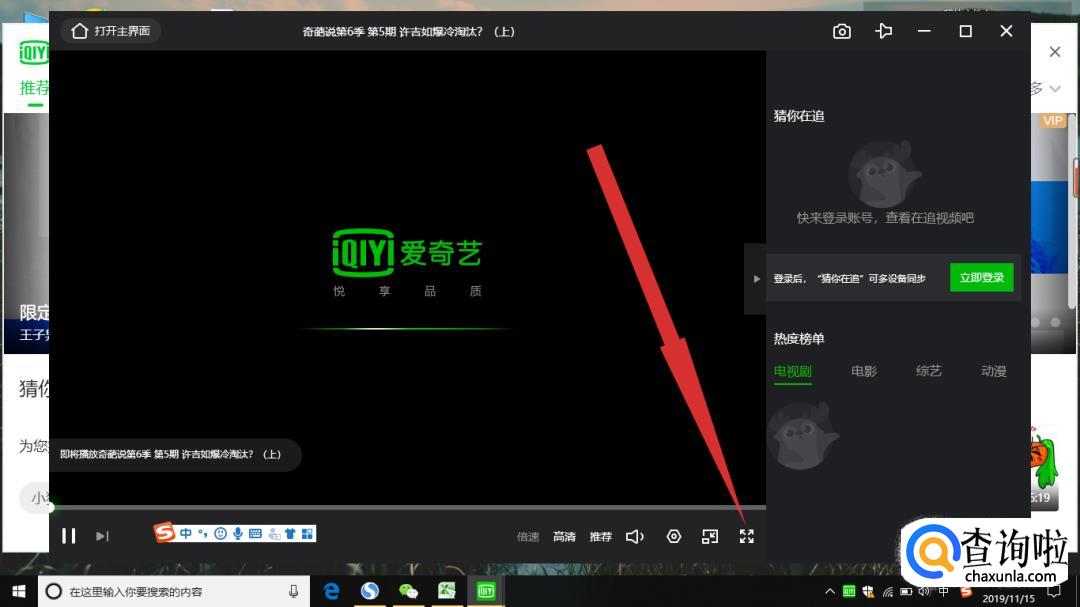The height and width of the screenshot is (607, 1080).
Task: Click the 推荐 button in player bar
Action: pyautogui.click(x=600, y=537)
